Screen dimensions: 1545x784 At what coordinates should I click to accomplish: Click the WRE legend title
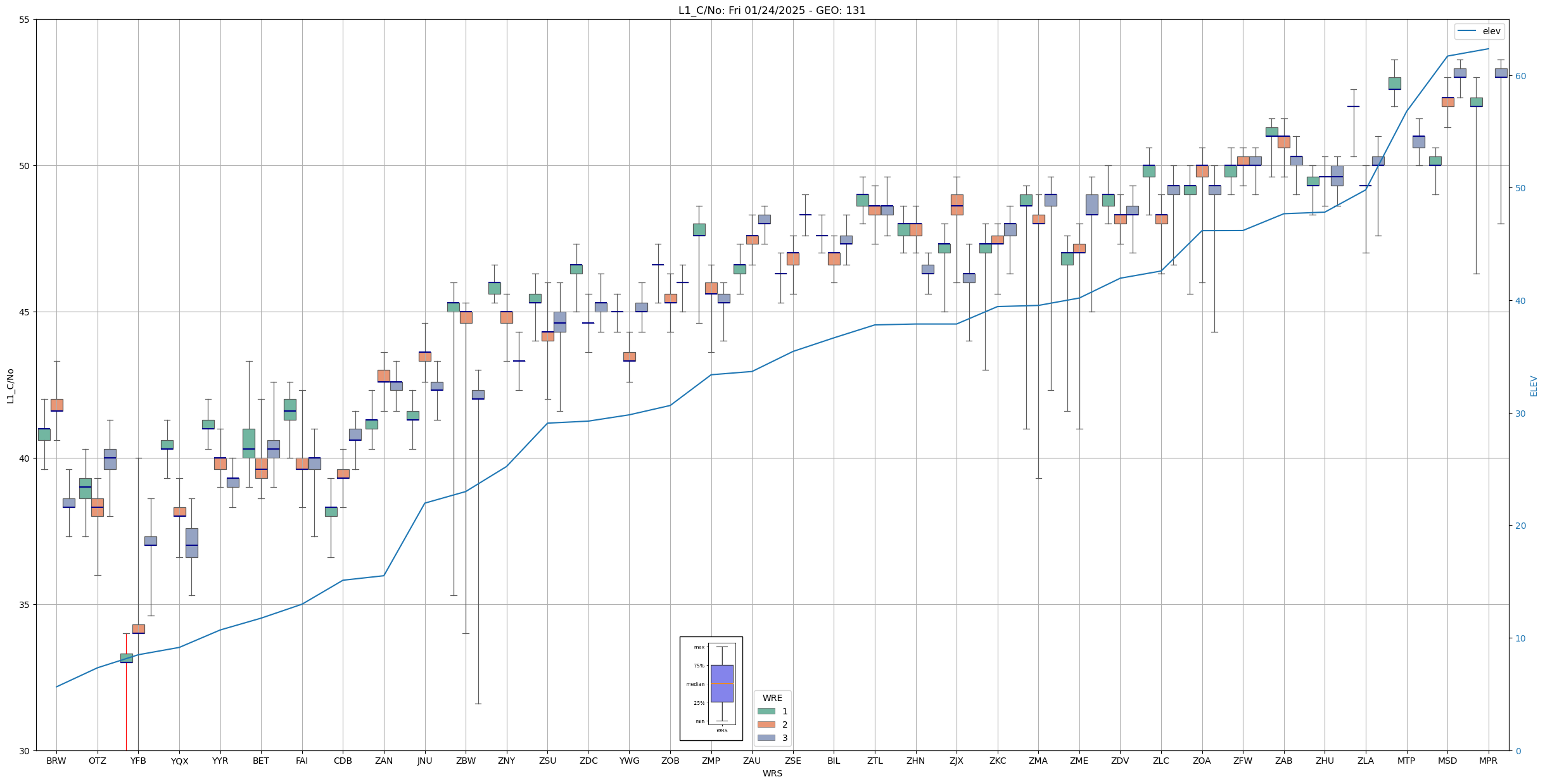tap(772, 698)
